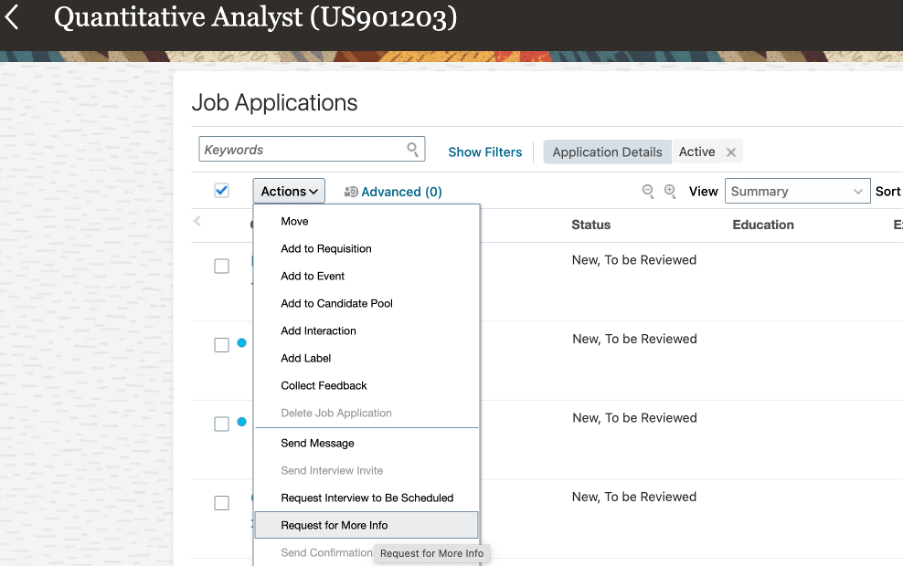Click inside the Keywords search field
The image size is (904, 566).
[x=300, y=150]
